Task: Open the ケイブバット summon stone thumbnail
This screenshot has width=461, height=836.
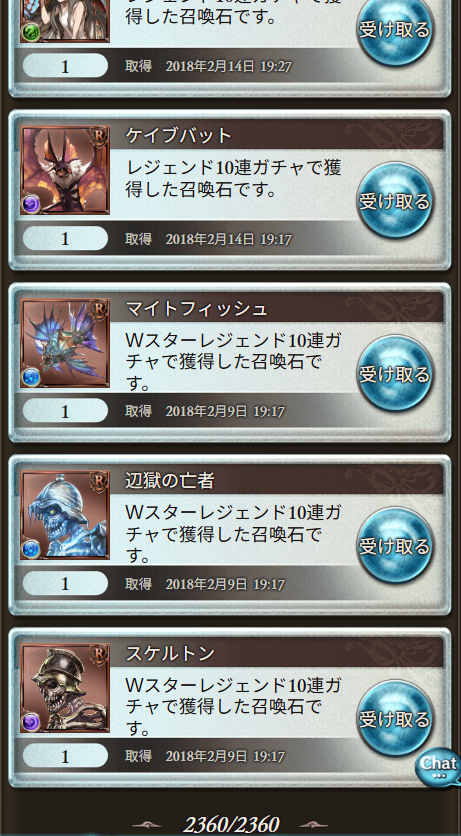Action: pos(65,170)
